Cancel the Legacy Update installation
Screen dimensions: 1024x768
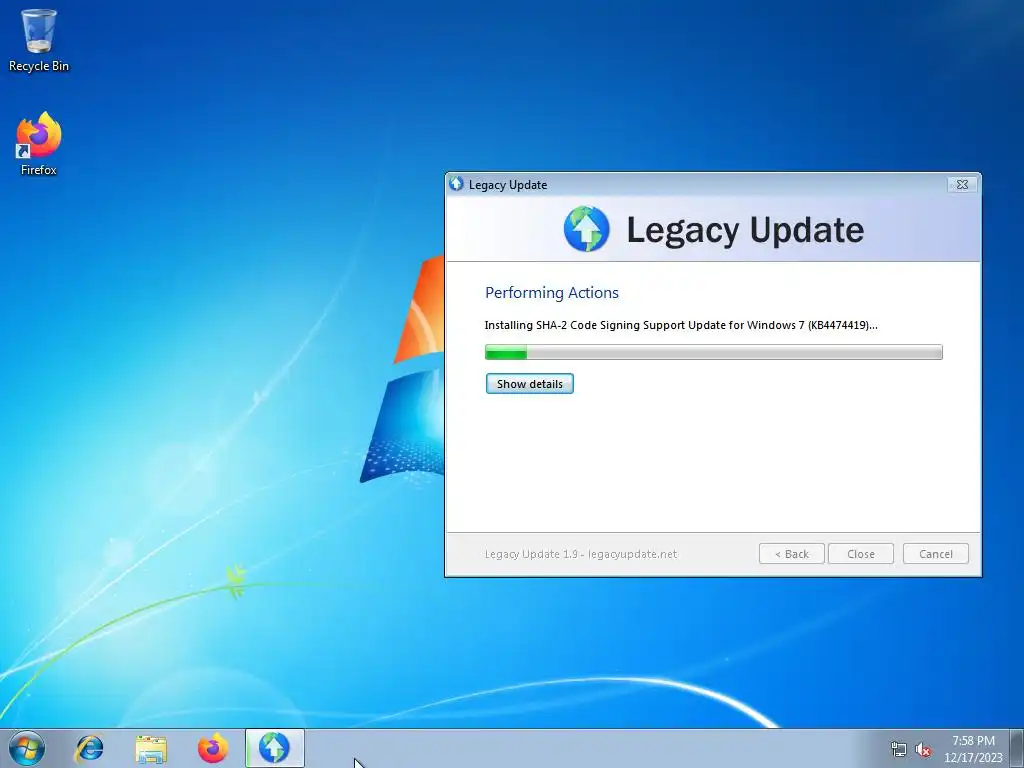point(936,554)
